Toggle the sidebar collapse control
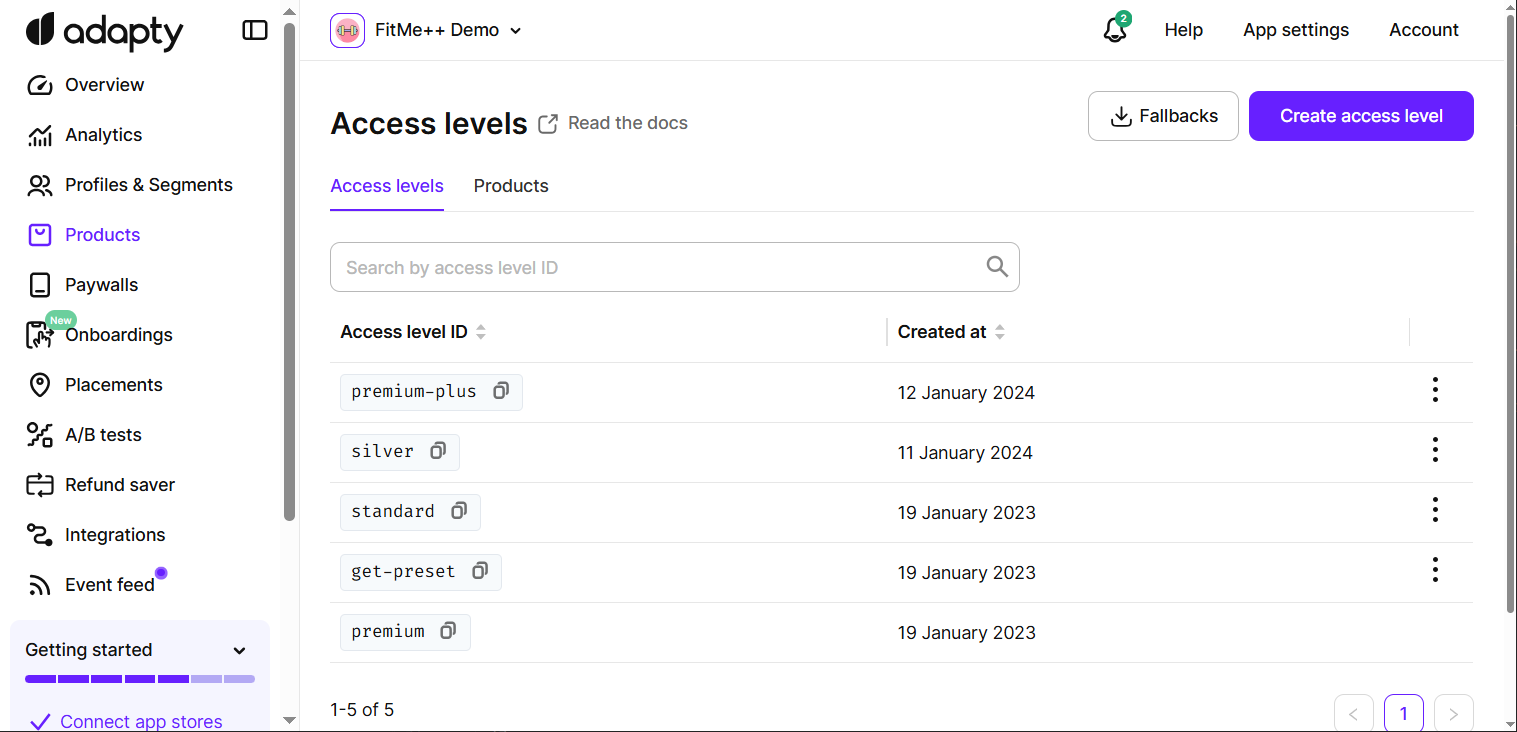Screen dimensions: 1517x732 coord(255,30)
